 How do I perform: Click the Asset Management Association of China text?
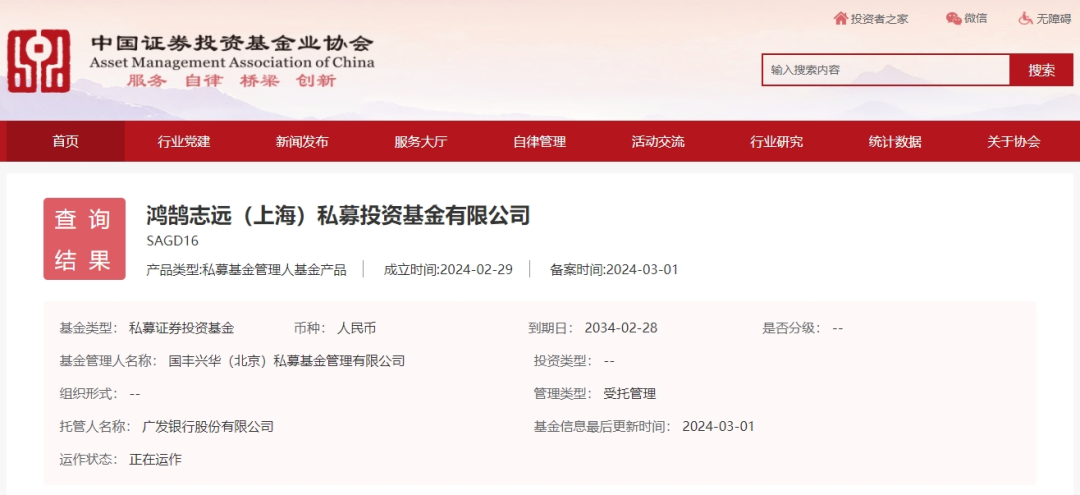232,63
